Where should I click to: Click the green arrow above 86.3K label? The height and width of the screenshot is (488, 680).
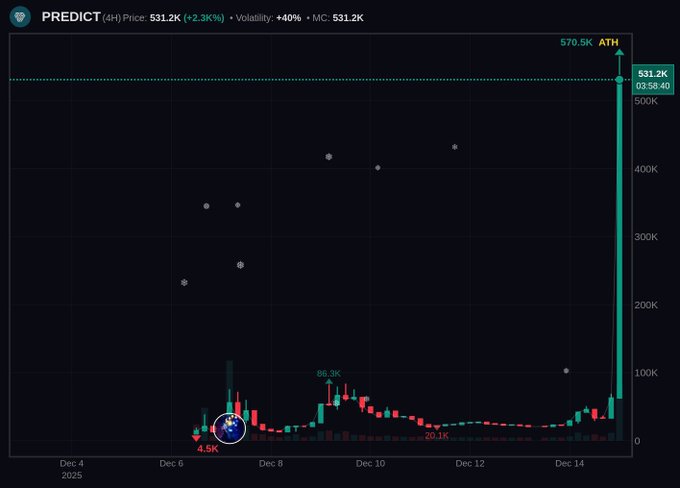pyautogui.click(x=329, y=383)
